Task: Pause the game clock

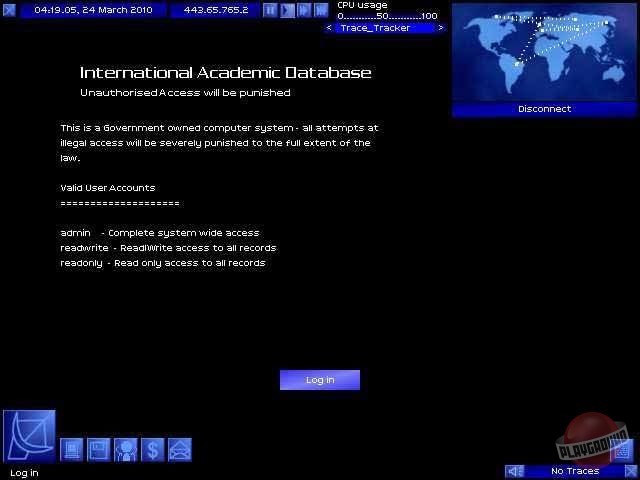Action: [270, 10]
